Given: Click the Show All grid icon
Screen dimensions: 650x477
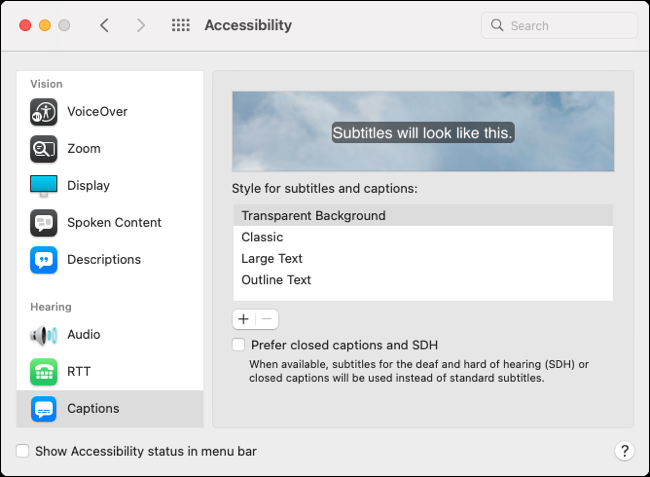Looking at the screenshot, I should [x=181, y=26].
